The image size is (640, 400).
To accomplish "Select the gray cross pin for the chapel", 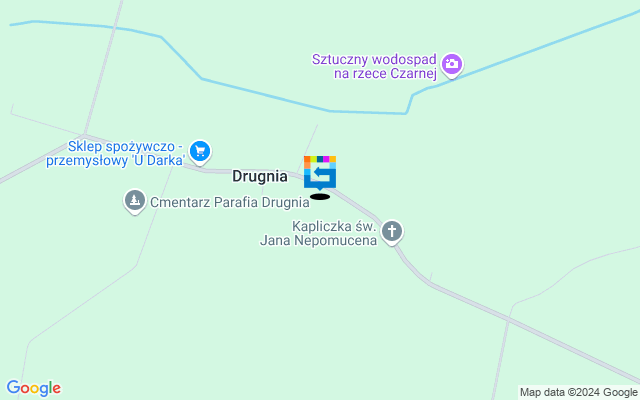I will [x=392, y=232].
